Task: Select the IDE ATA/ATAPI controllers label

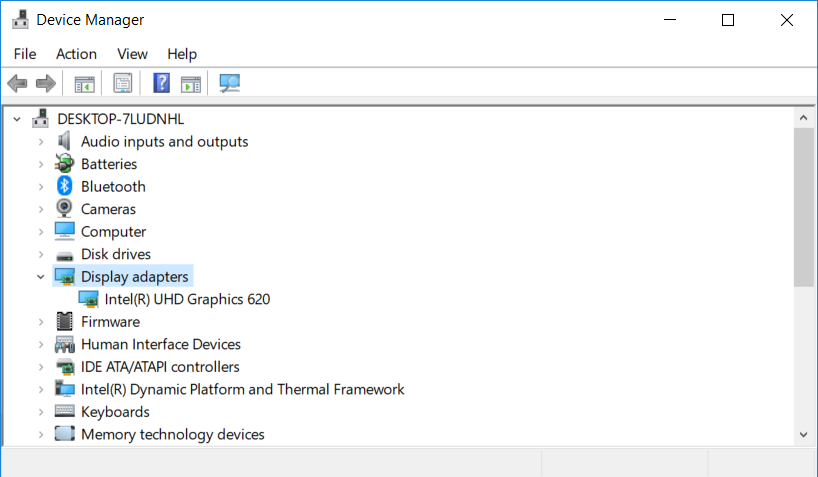Action: (160, 366)
